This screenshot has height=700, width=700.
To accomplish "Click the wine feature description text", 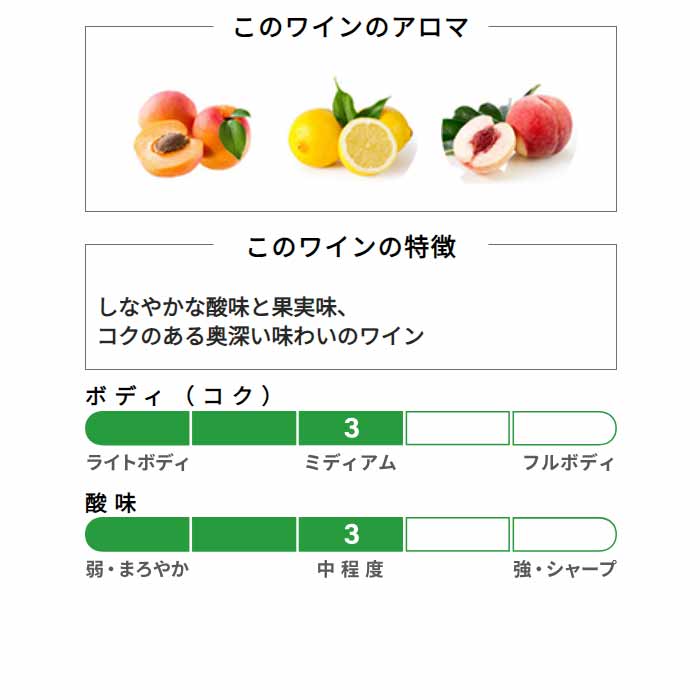I will (261, 321).
